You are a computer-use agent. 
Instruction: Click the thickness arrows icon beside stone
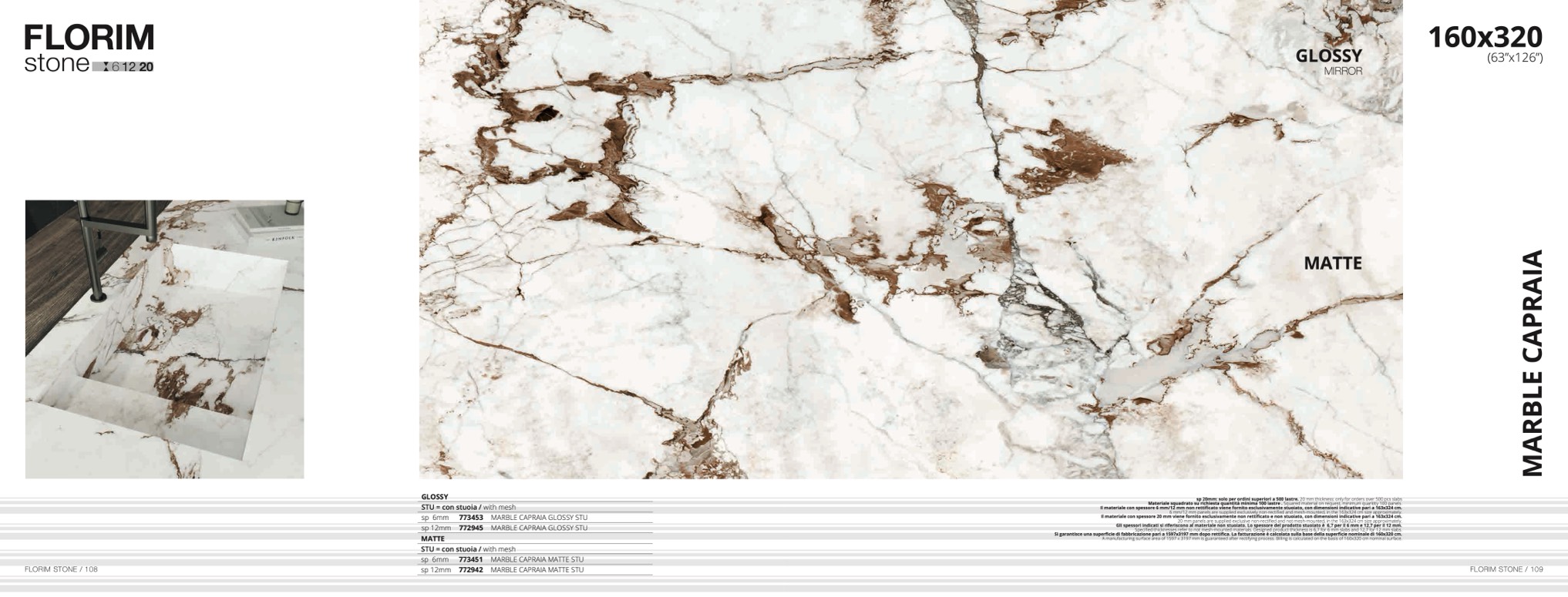(106, 67)
